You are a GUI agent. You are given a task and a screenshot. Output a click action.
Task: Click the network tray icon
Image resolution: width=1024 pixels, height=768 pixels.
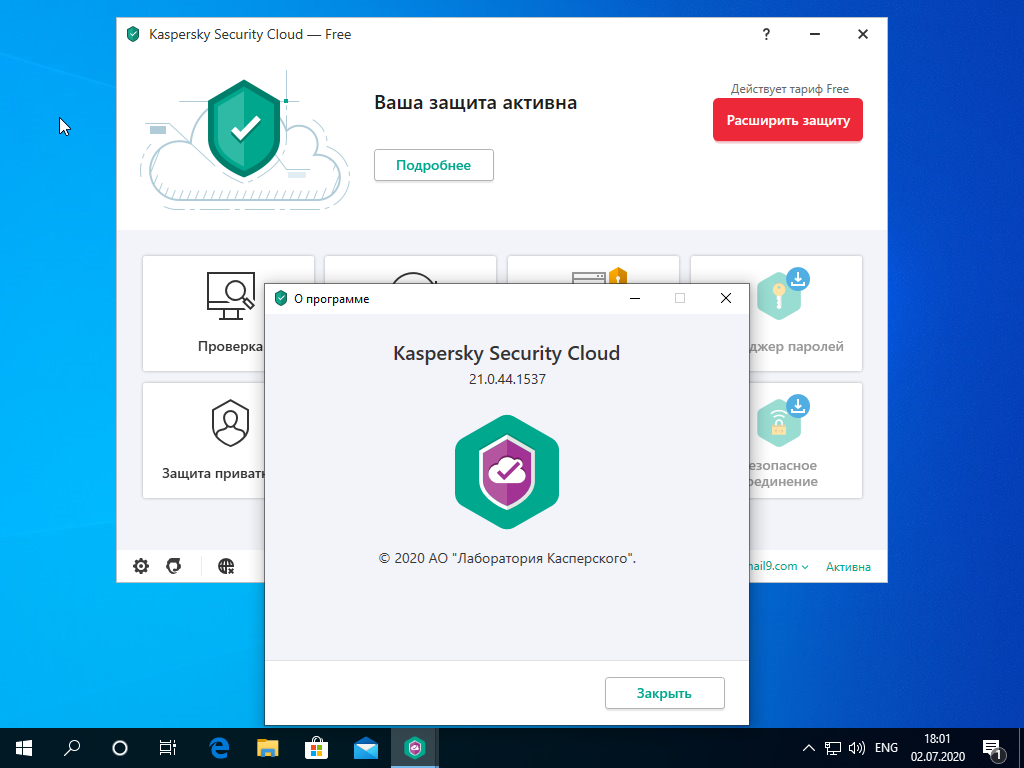coord(833,748)
